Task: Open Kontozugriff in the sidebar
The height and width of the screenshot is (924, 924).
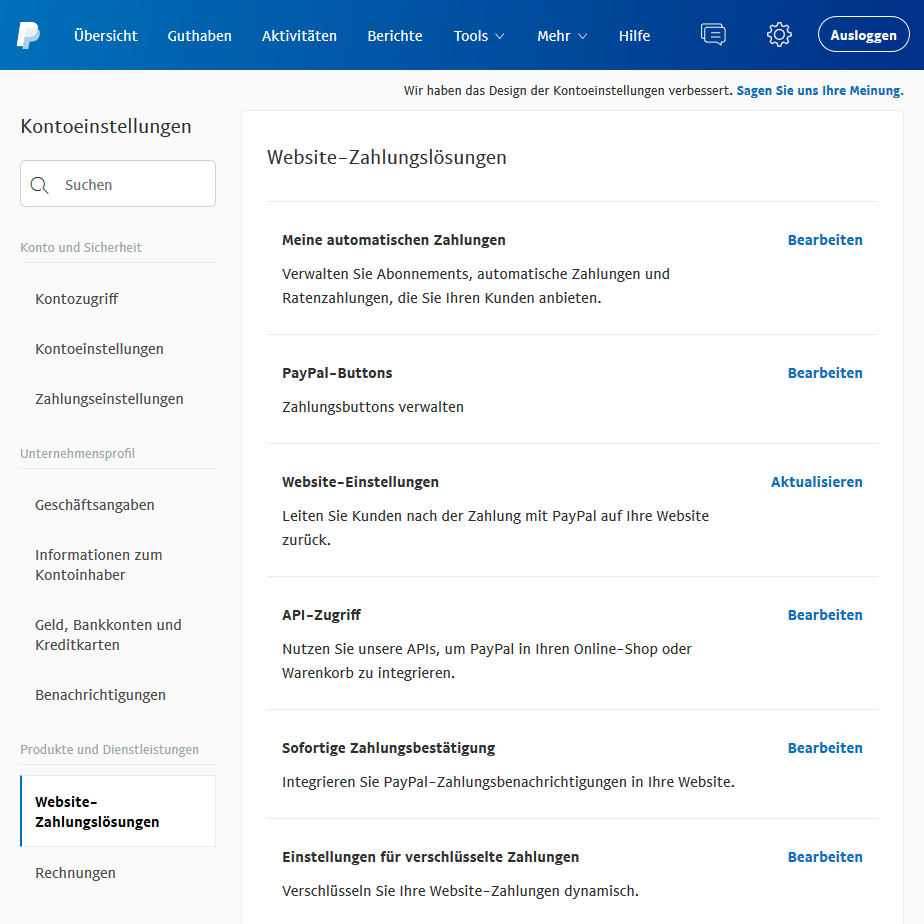Action: pos(77,299)
